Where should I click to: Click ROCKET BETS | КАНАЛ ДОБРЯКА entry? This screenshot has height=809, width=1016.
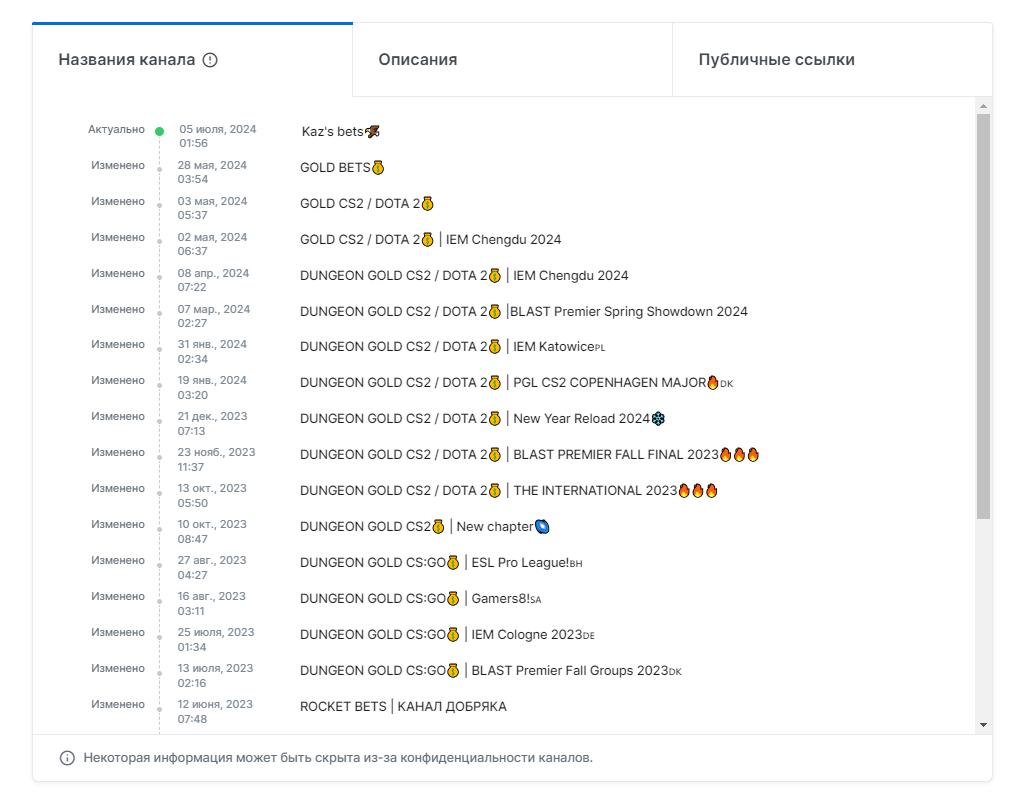tap(403, 707)
